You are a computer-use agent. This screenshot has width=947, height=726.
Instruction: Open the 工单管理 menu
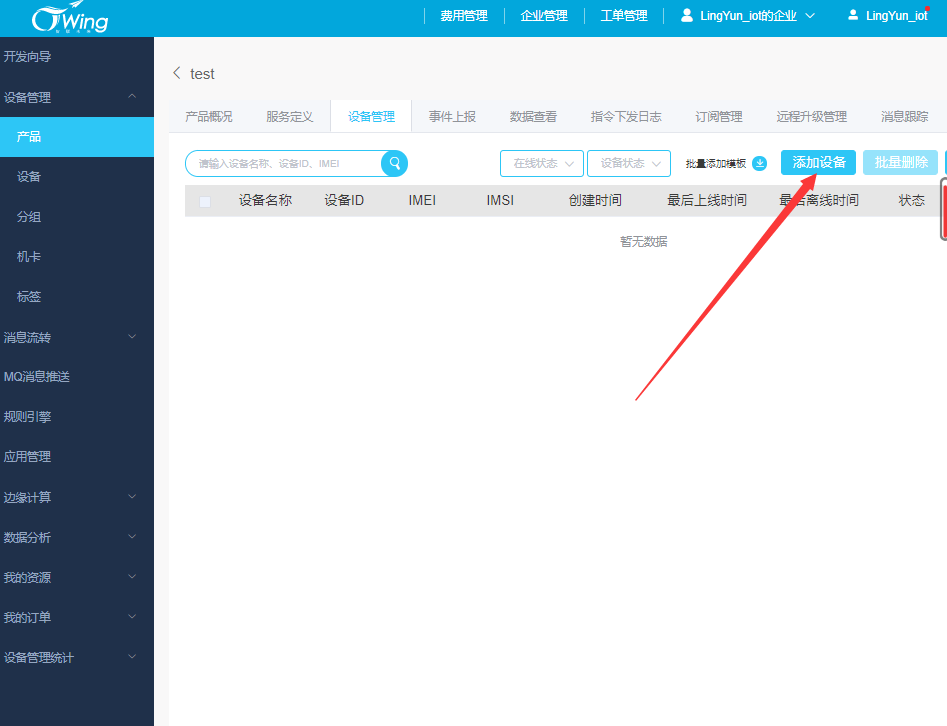(x=623, y=15)
